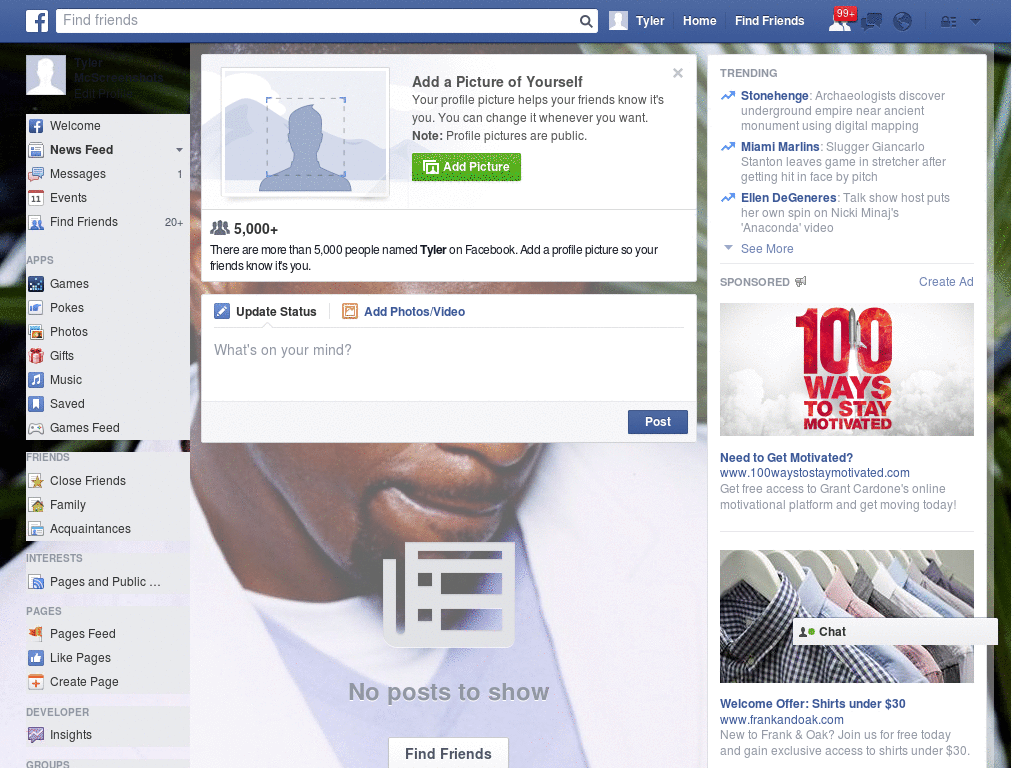Open Pages and Public feed icon
The image size is (1024, 768).
[x=36, y=582]
